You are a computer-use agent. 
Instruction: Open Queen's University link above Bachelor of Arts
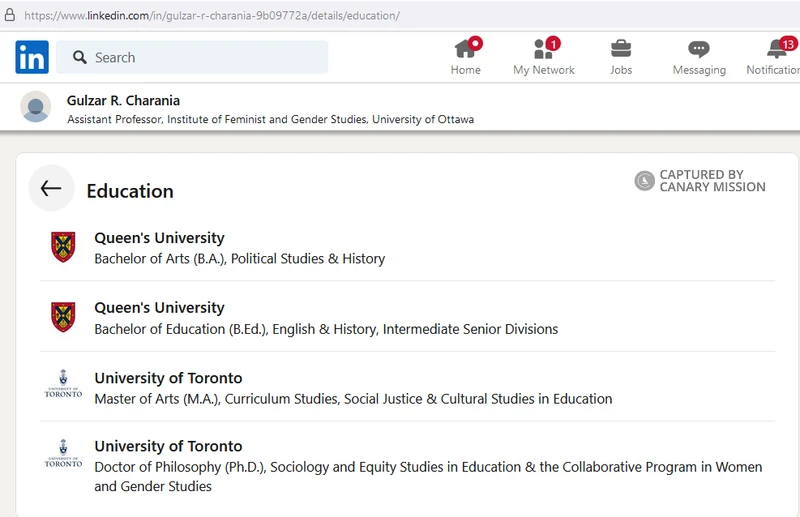tap(159, 238)
